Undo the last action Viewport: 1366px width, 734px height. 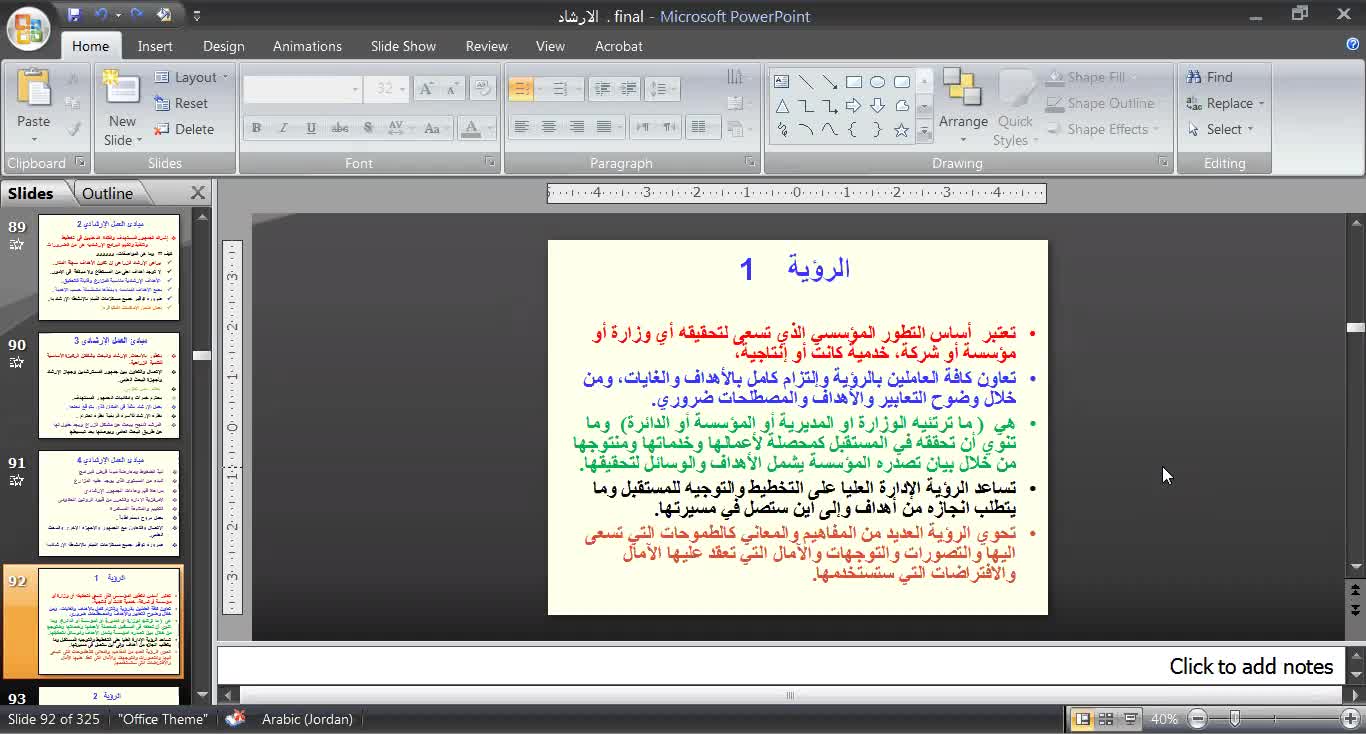101,15
